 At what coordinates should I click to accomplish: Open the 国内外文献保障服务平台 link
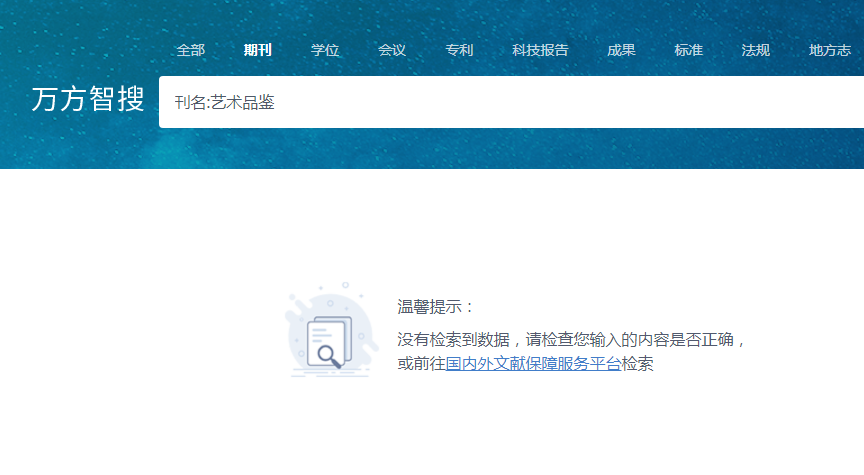533,364
